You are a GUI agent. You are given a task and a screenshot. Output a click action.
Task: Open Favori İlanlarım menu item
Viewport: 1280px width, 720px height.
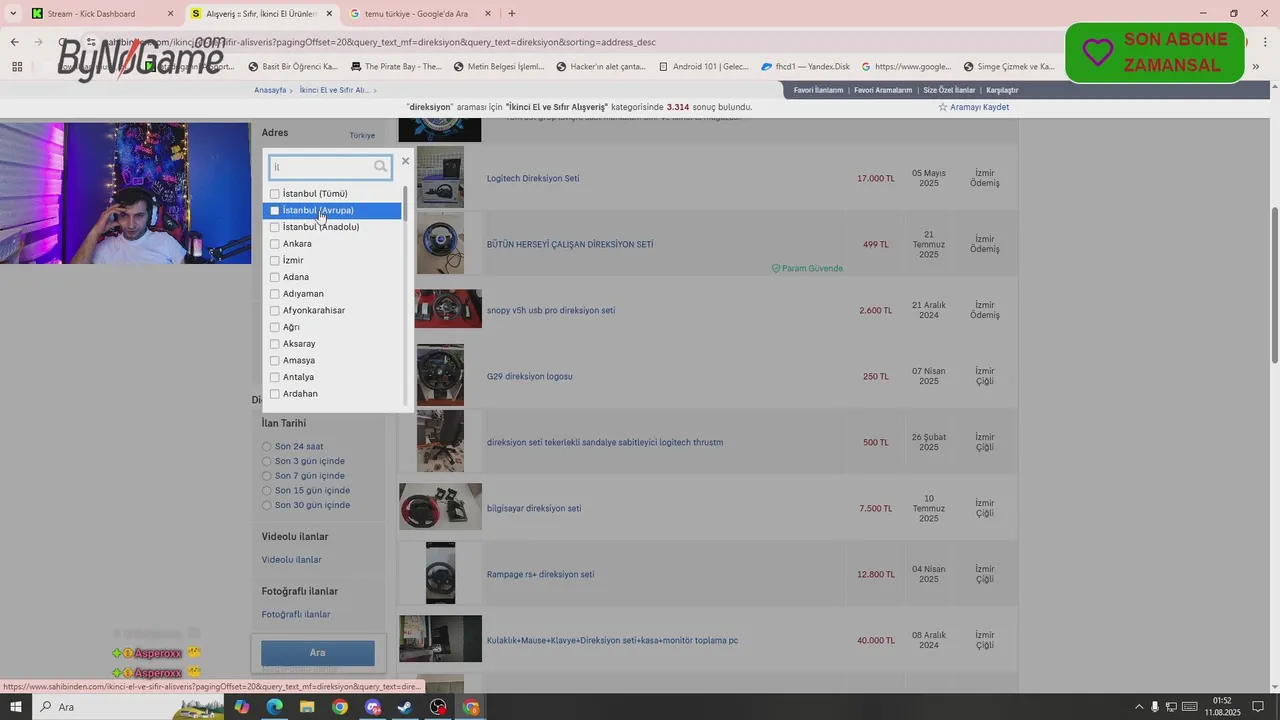[819, 90]
